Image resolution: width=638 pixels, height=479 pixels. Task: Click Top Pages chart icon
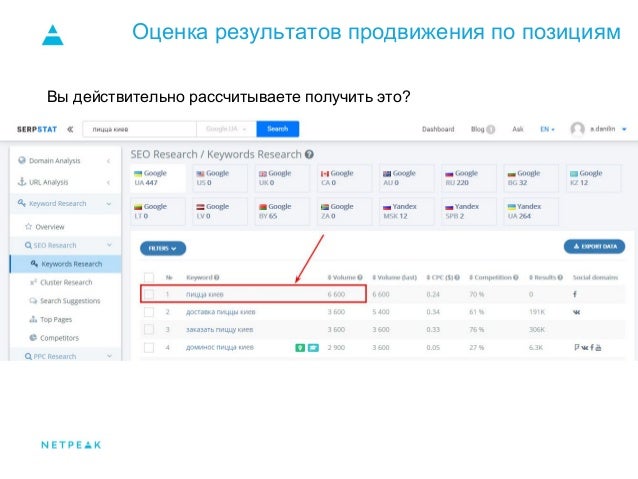33,319
